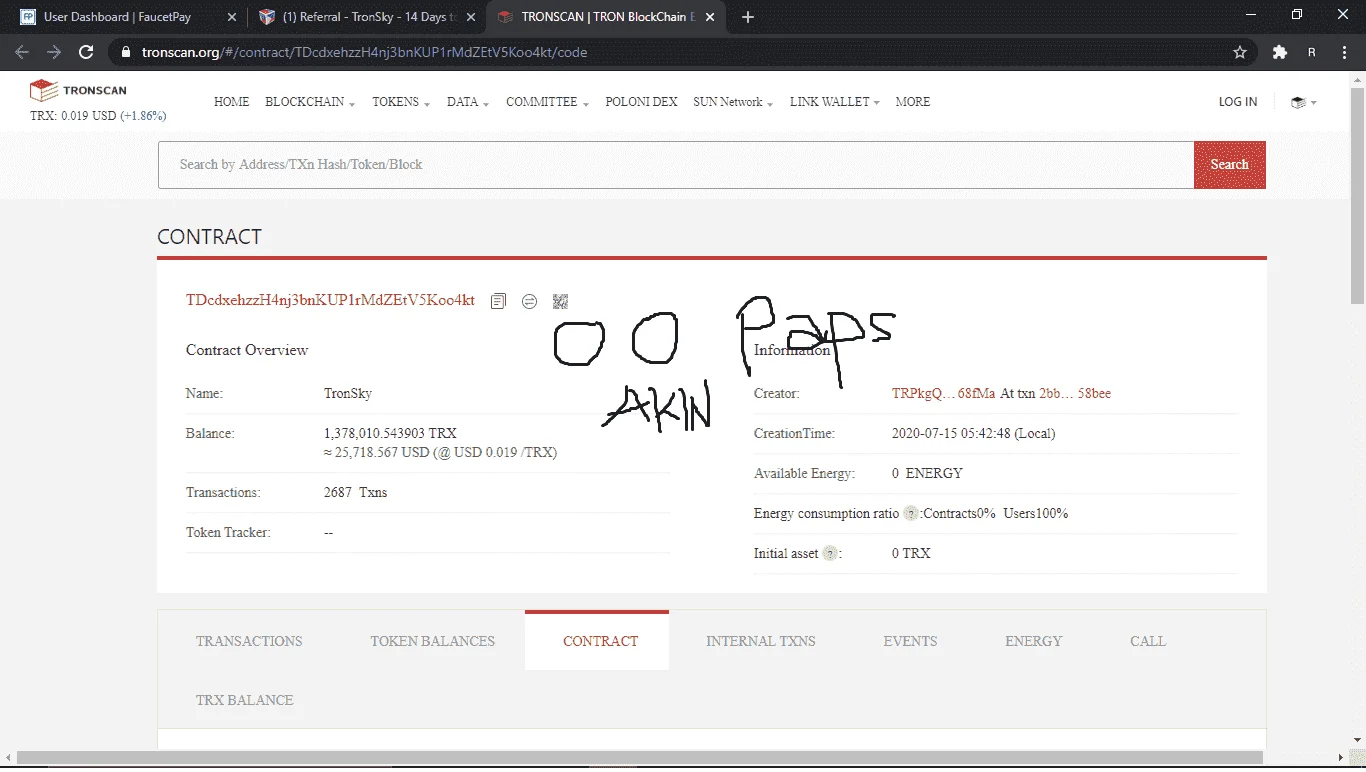This screenshot has height=772, width=1366.
Task: Focus the Address/TXn Hash search field
Action: [x=676, y=165]
